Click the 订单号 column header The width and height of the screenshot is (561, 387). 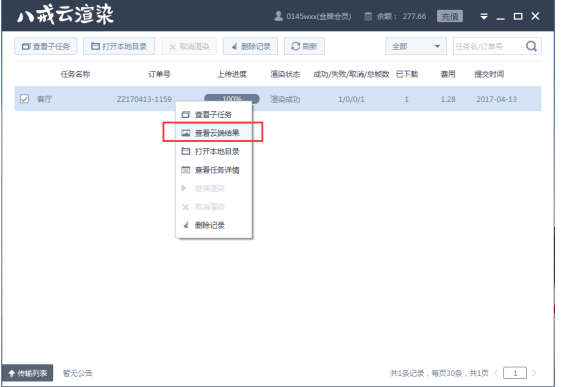pos(159,74)
